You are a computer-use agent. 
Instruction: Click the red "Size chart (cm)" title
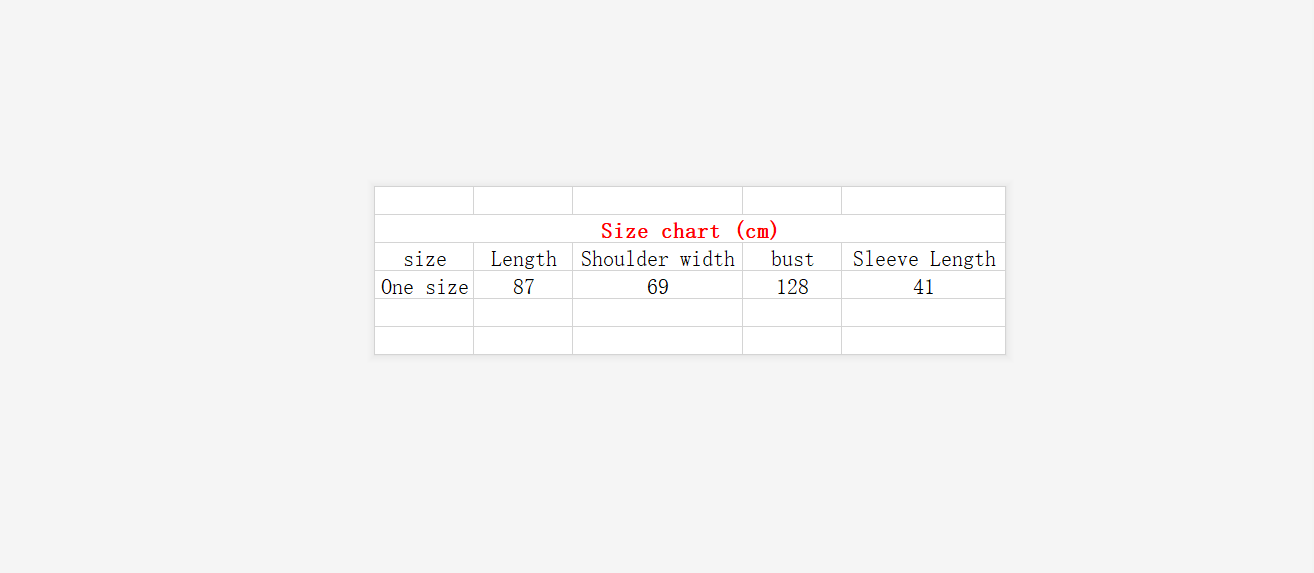pos(689,230)
